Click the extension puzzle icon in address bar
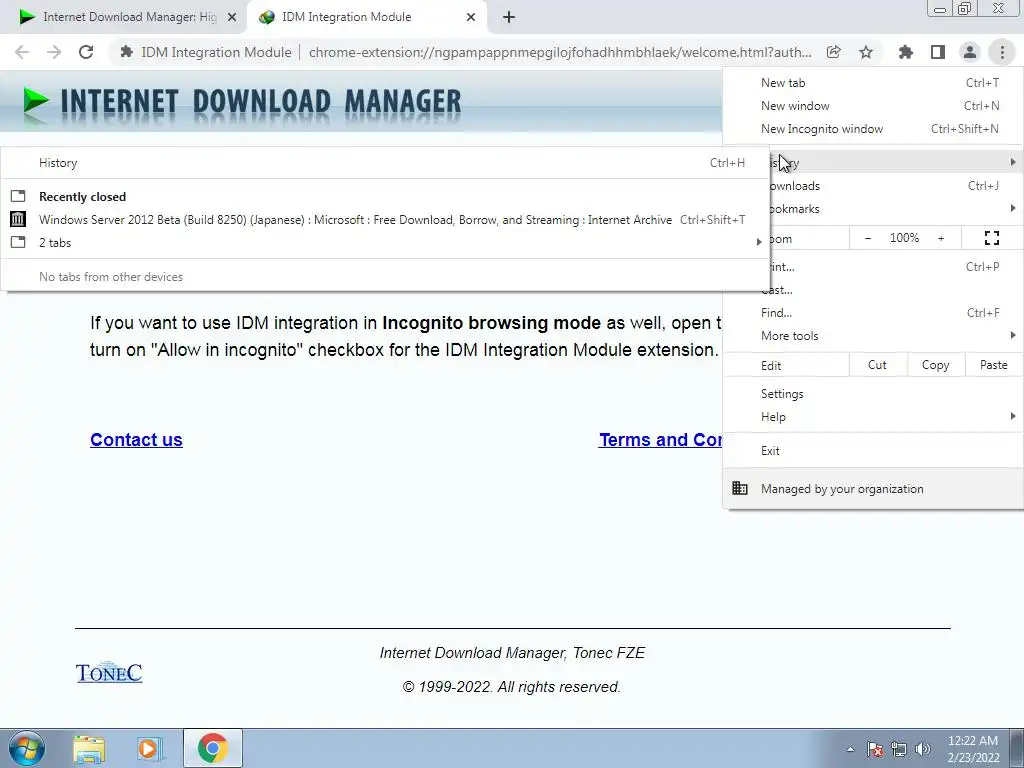1024x768 pixels. [x=127, y=52]
